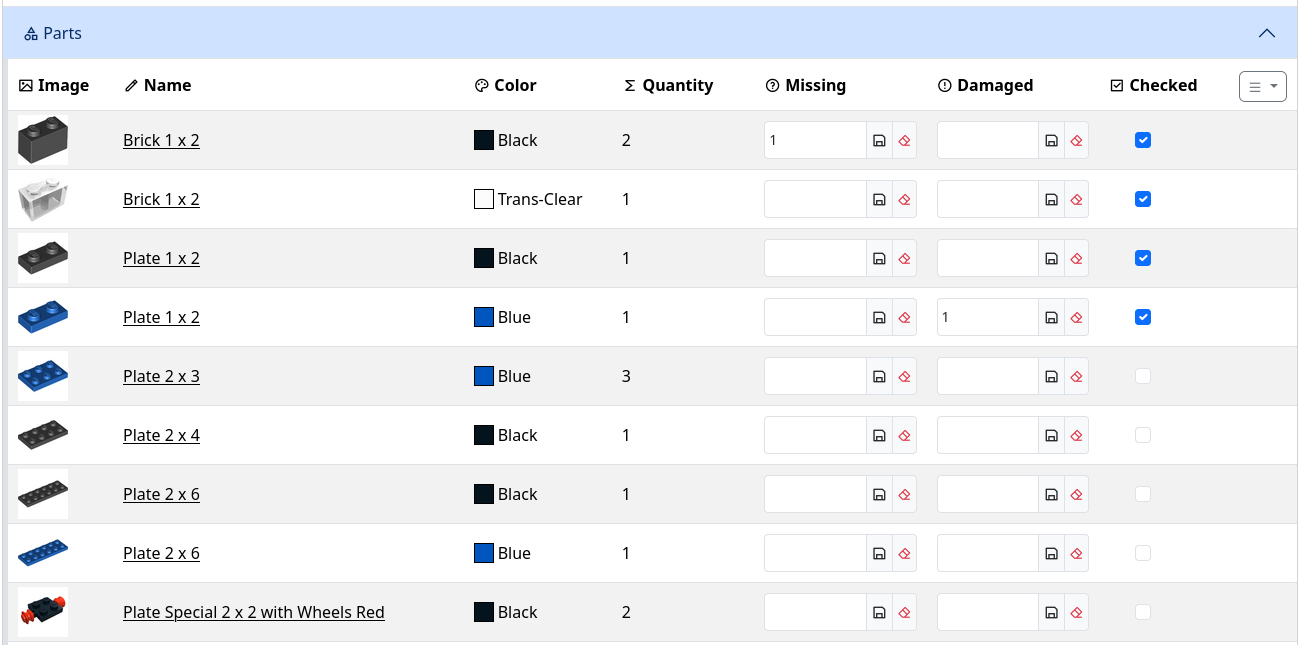
Task: Click the Trans-Clear Brick 1 x 2 thumbnail
Action: pyautogui.click(x=43, y=200)
